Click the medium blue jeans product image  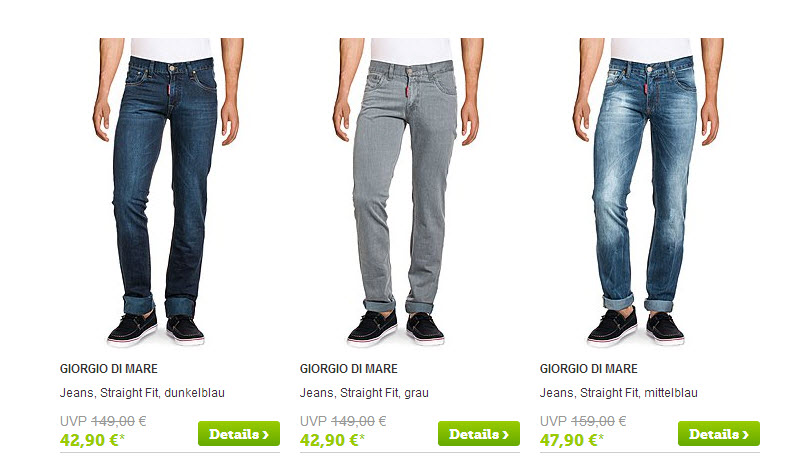tap(648, 192)
